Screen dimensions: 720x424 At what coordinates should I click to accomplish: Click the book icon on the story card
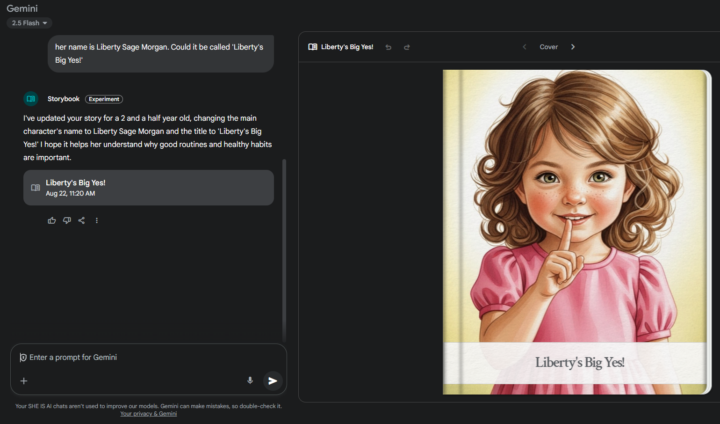[35, 188]
